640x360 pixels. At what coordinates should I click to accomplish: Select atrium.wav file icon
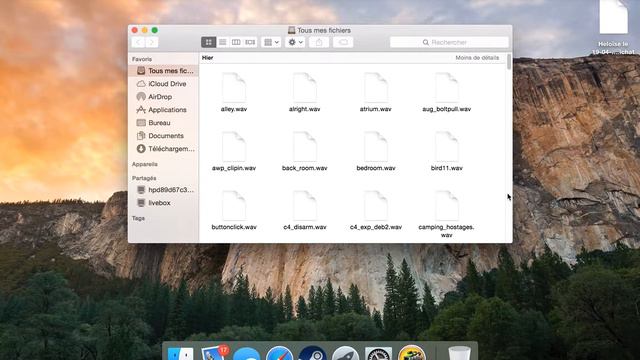pyautogui.click(x=376, y=87)
